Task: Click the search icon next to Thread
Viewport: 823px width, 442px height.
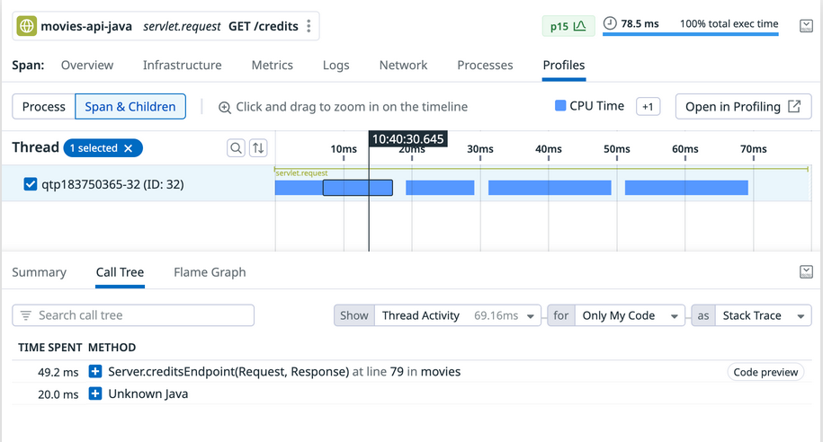Action: [x=236, y=148]
